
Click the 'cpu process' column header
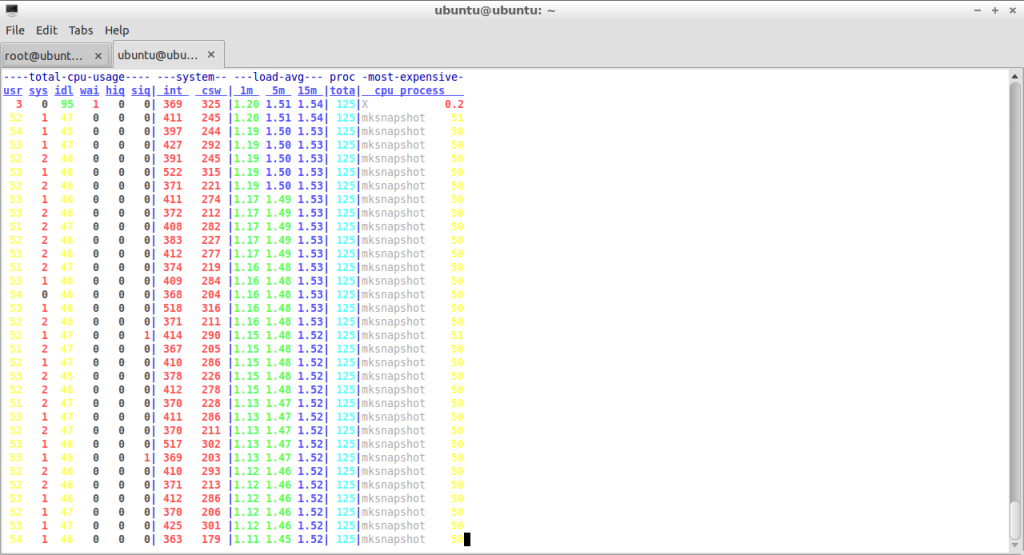pos(409,91)
